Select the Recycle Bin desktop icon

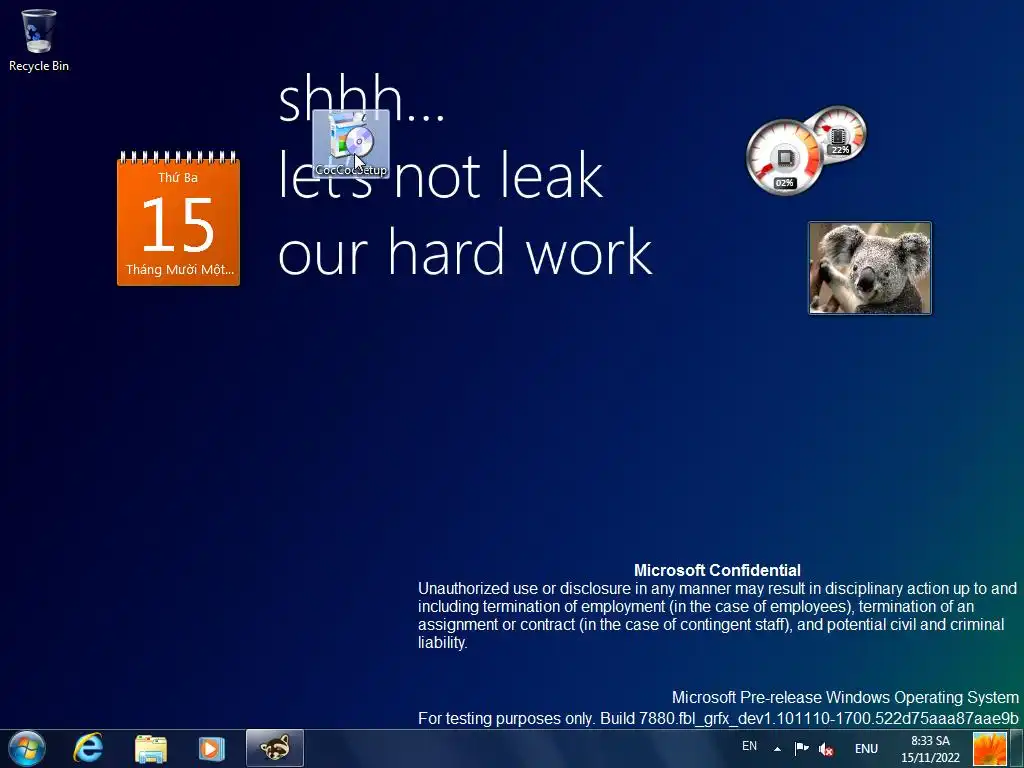click(x=39, y=39)
